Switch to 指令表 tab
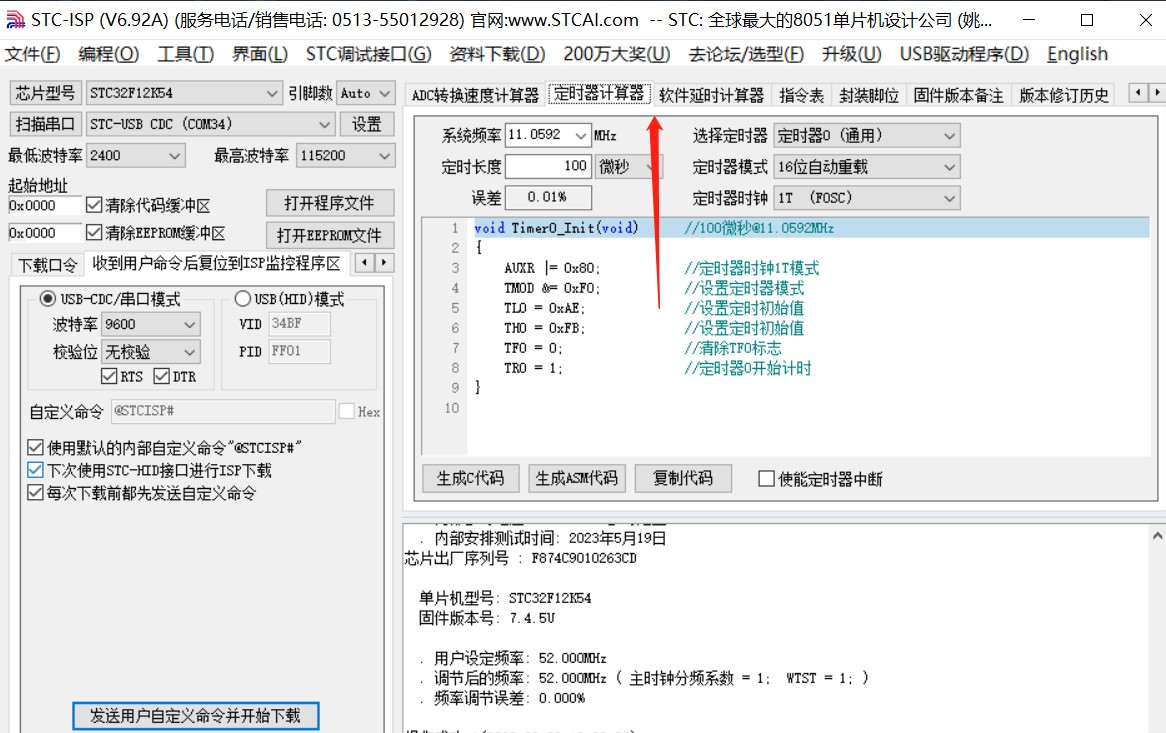The width and height of the screenshot is (1166, 733). pyautogui.click(x=802, y=95)
